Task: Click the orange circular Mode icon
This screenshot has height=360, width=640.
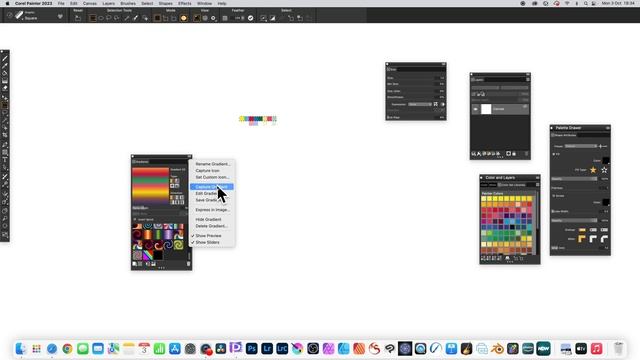Action: pyautogui.click(x=184, y=18)
